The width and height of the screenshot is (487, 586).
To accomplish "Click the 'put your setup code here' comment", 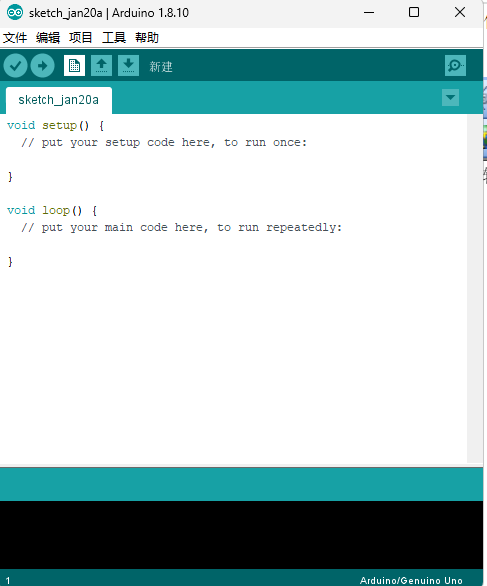I will pos(164,143).
